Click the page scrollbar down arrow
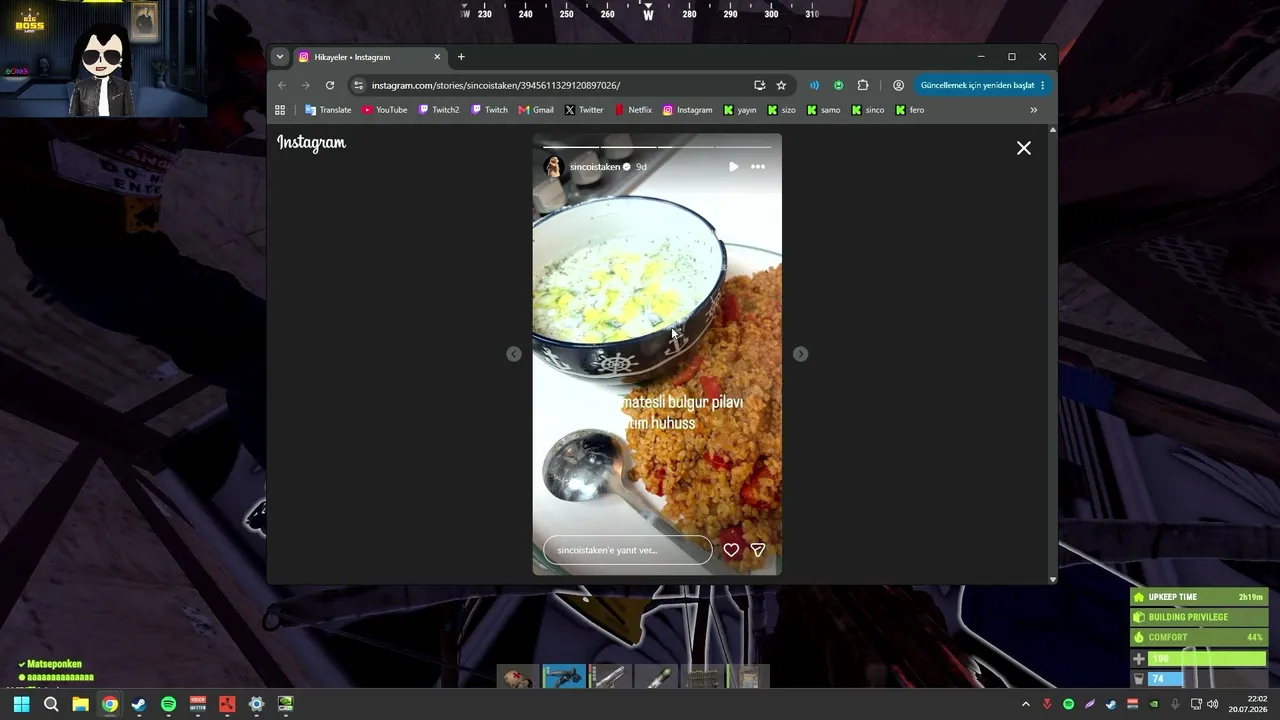The image size is (1280, 720). (x=1052, y=579)
